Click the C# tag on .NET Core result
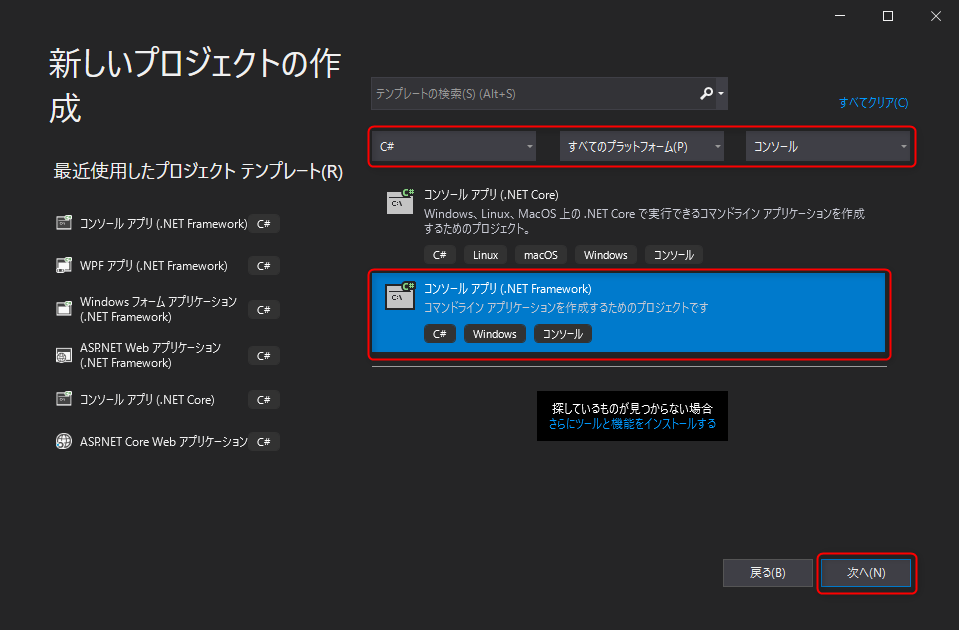The height and width of the screenshot is (630, 959). point(440,254)
